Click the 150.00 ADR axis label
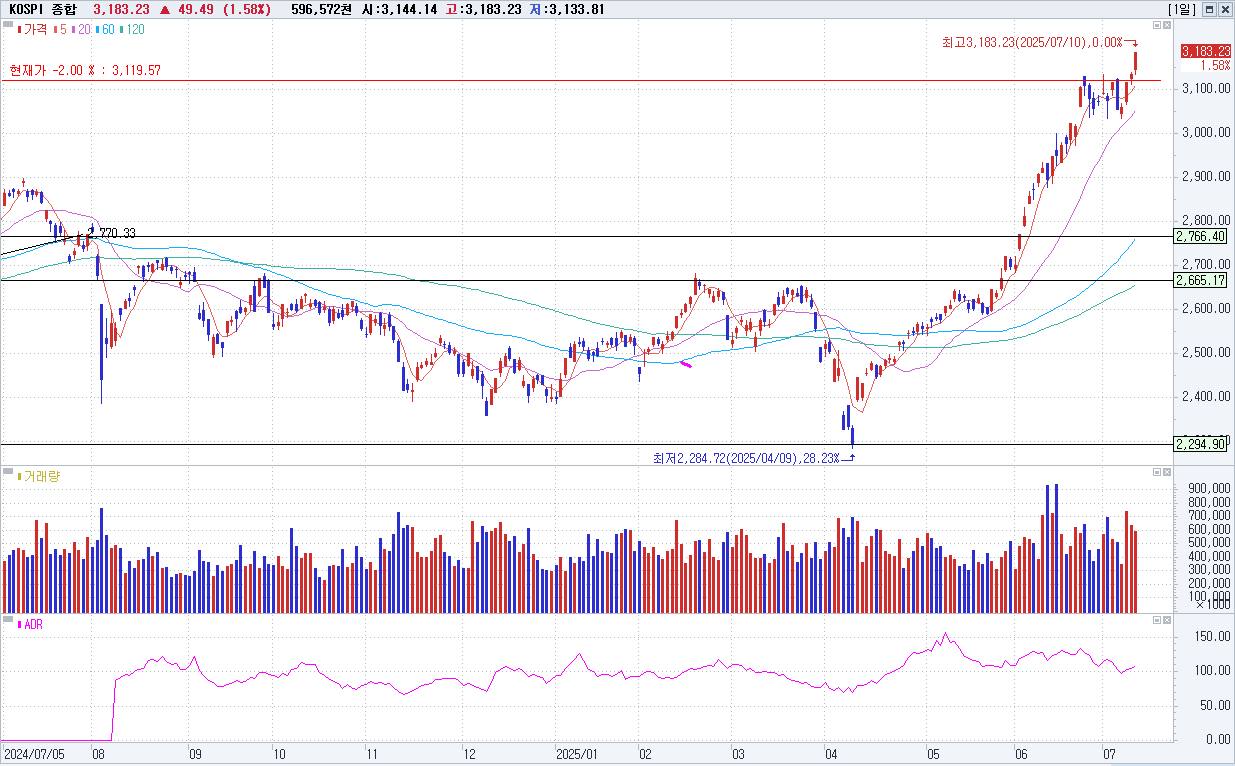Viewport: 1235px width, 766px height. pyautogui.click(x=1211, y=636)
